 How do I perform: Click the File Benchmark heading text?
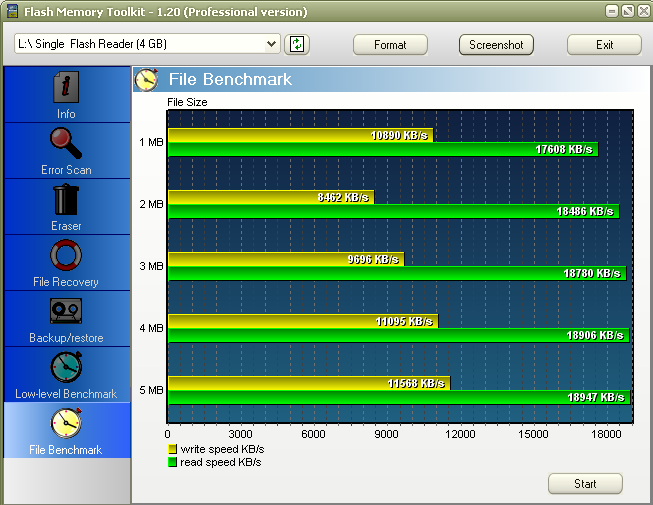tap(230, 79)
